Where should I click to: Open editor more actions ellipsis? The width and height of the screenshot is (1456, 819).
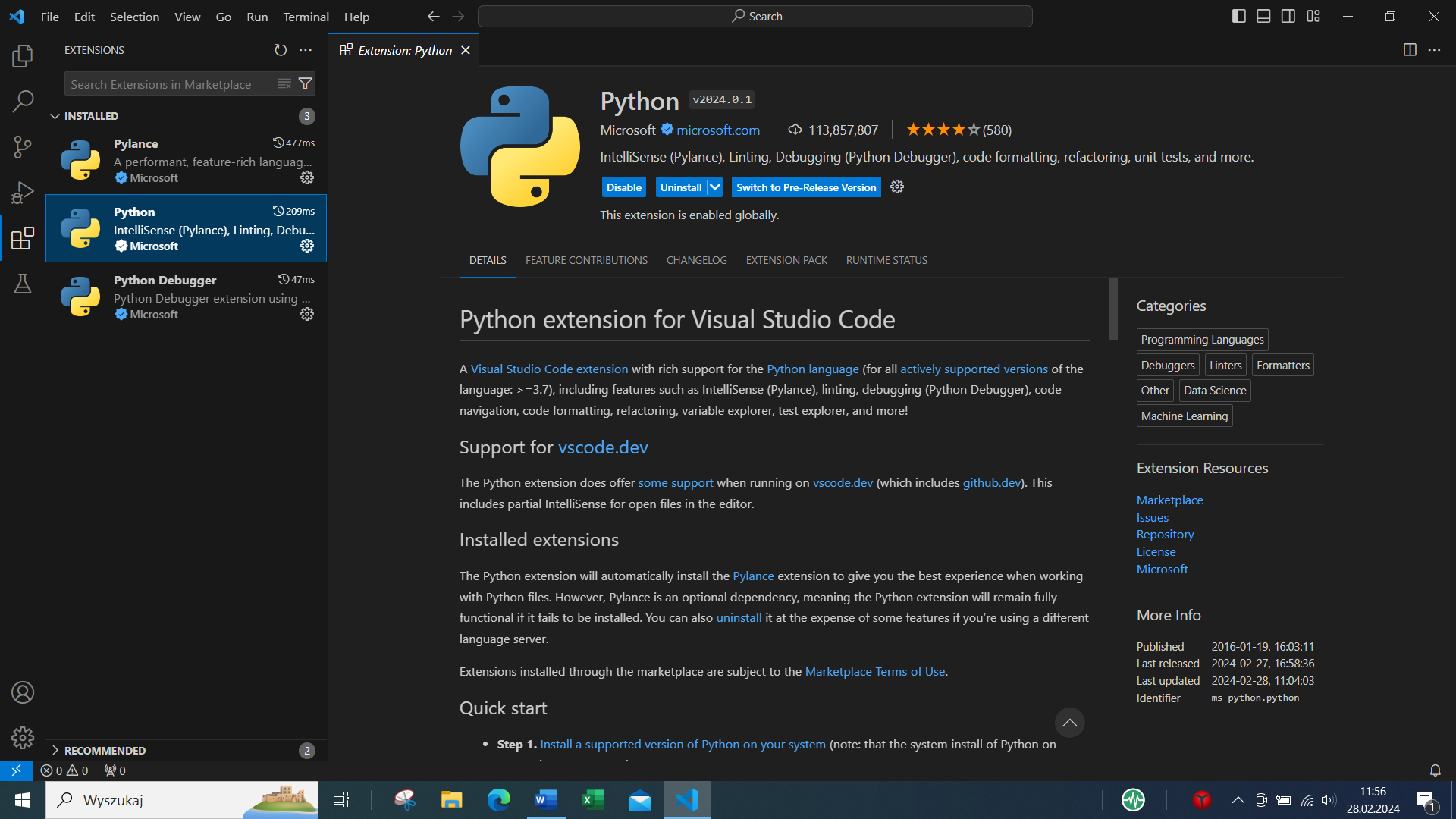click(x=1434, y=50)
